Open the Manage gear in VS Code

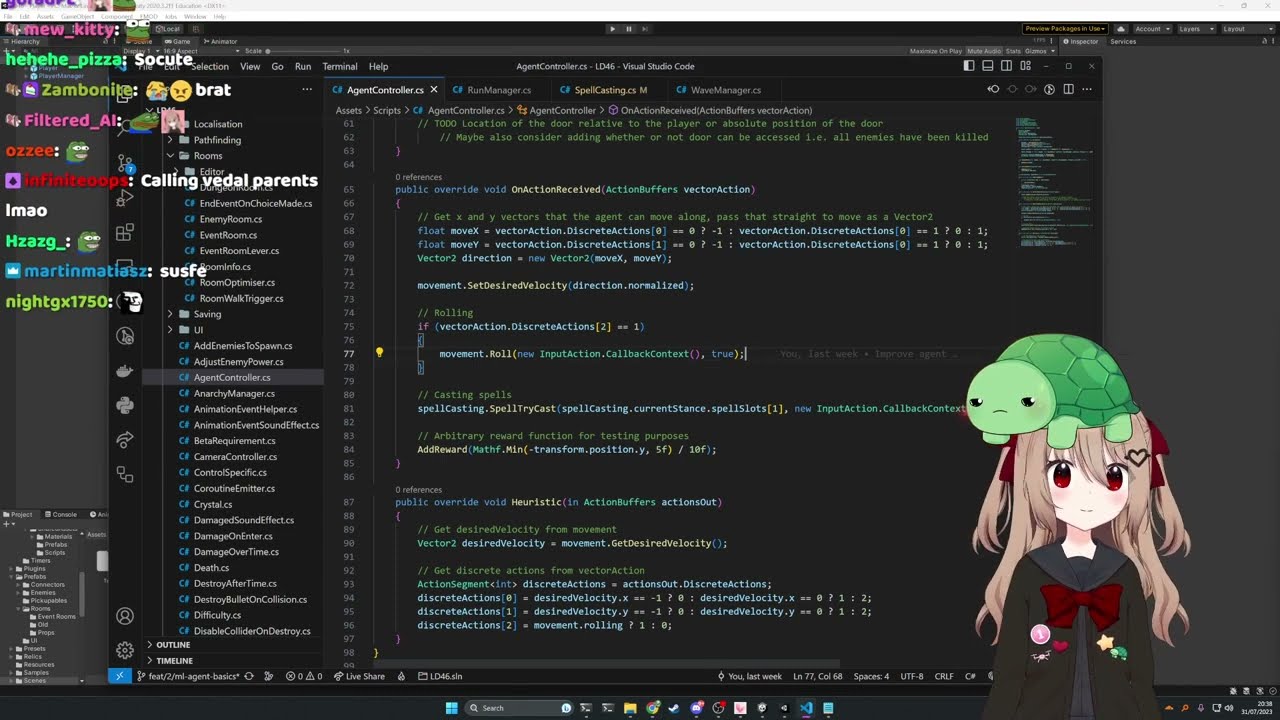click(x=125, y=650)
